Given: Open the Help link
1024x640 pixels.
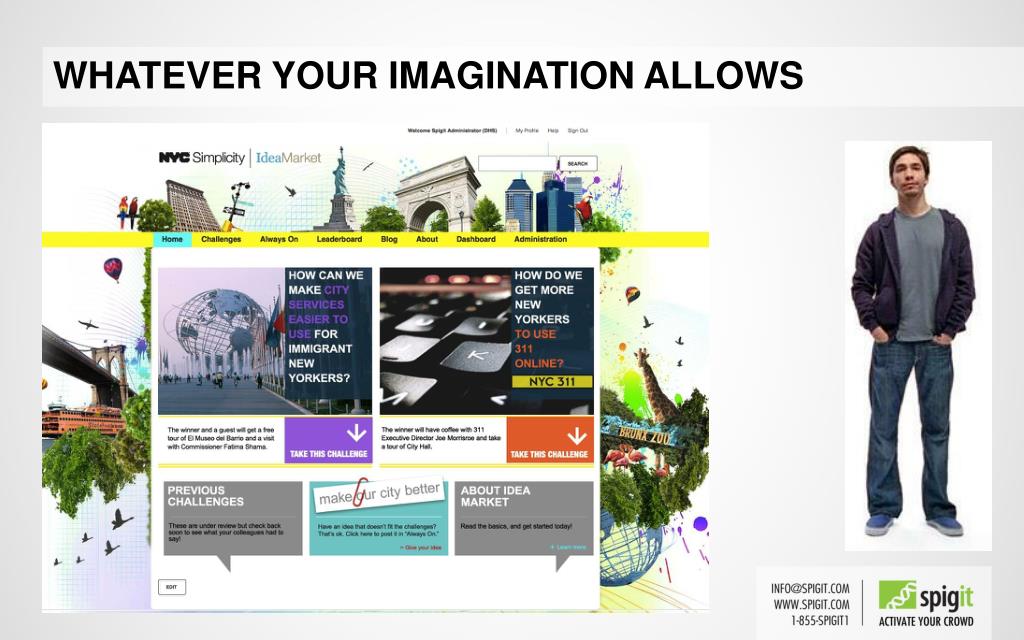Looking at the screenshot, I should 553,131.
